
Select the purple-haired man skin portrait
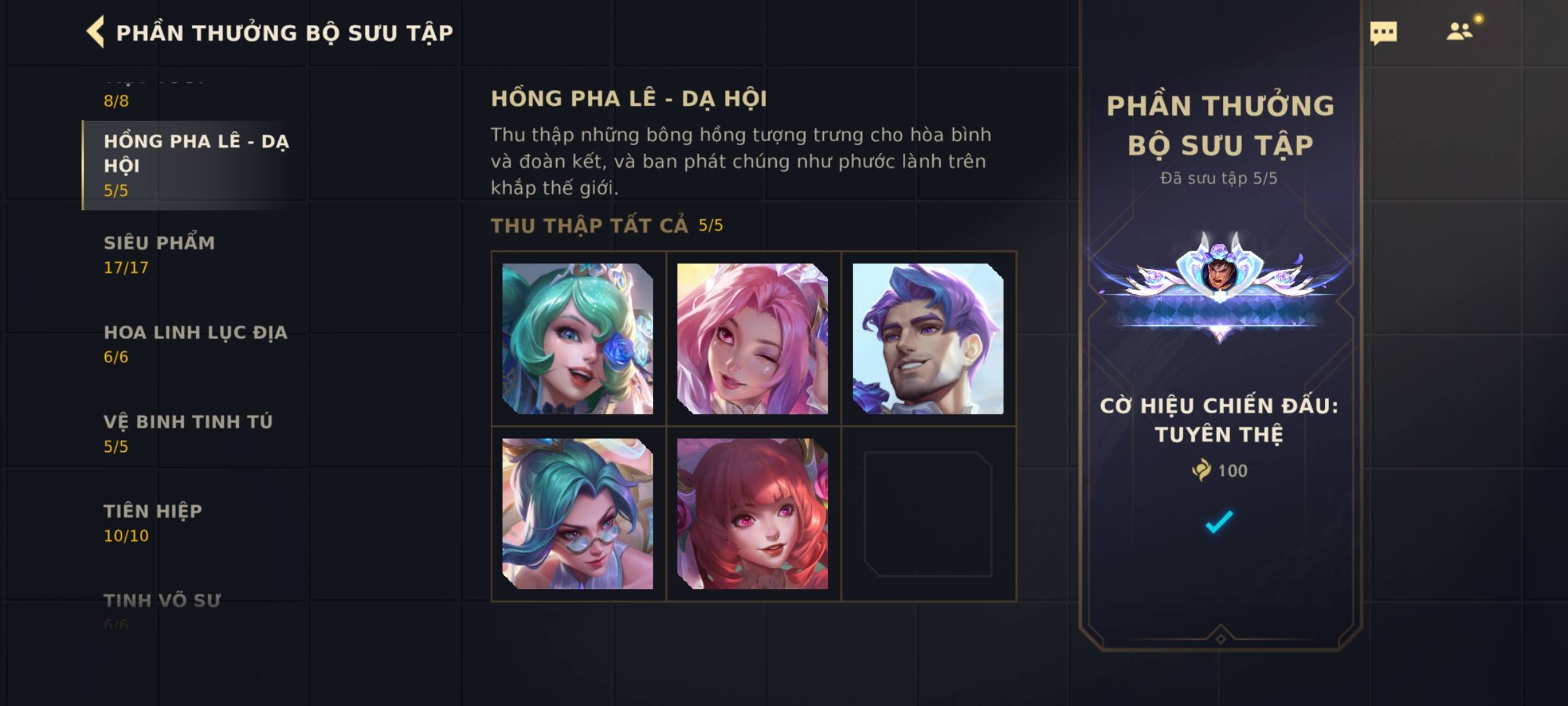coord(928,339)
